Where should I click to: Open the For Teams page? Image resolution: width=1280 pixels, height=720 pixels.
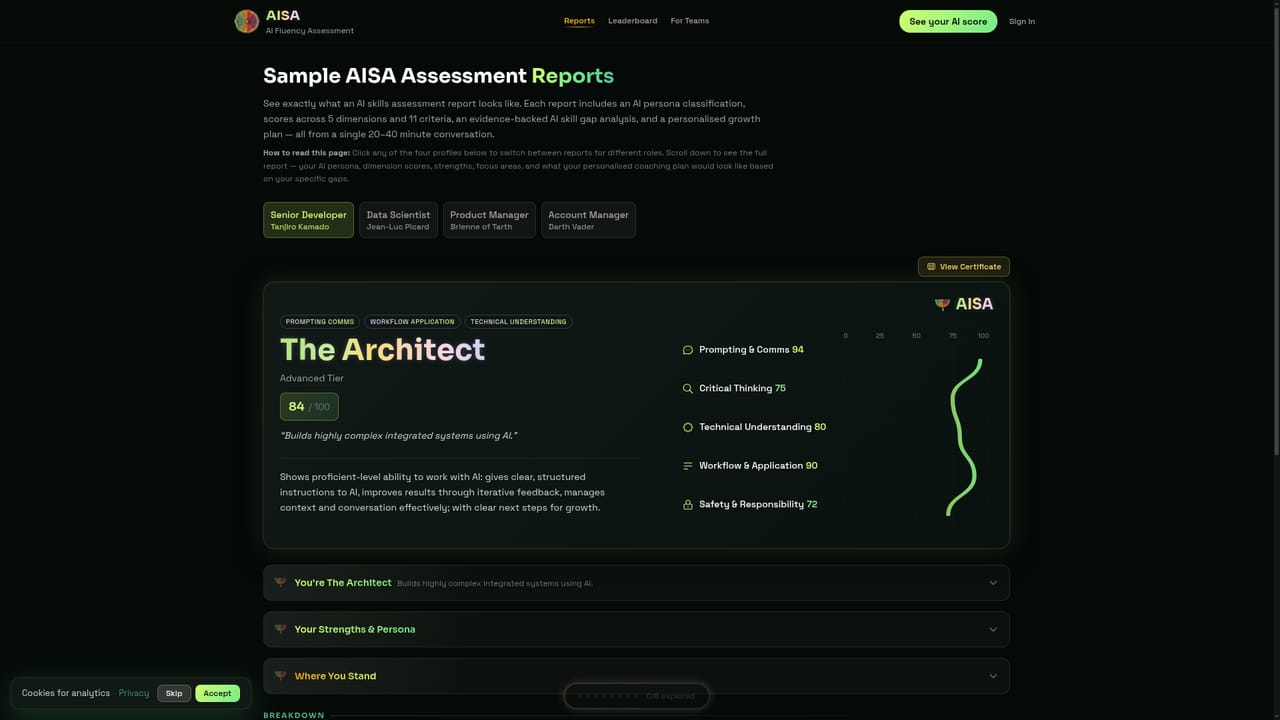coord(690,21)
